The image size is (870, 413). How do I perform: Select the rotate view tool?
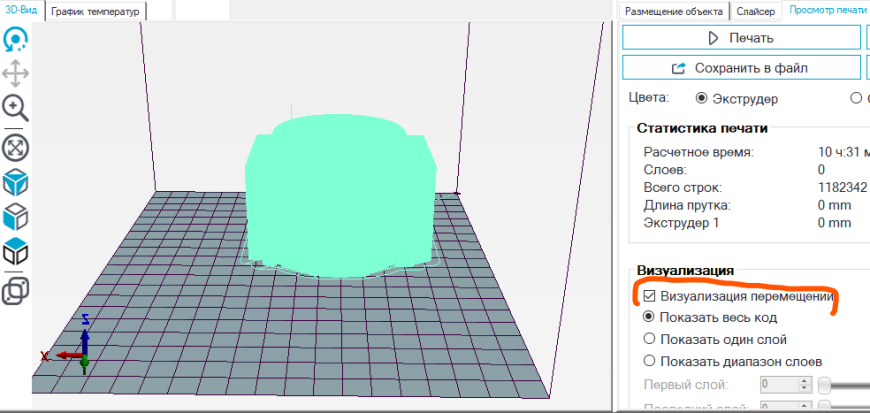click(x=16, y=39)
